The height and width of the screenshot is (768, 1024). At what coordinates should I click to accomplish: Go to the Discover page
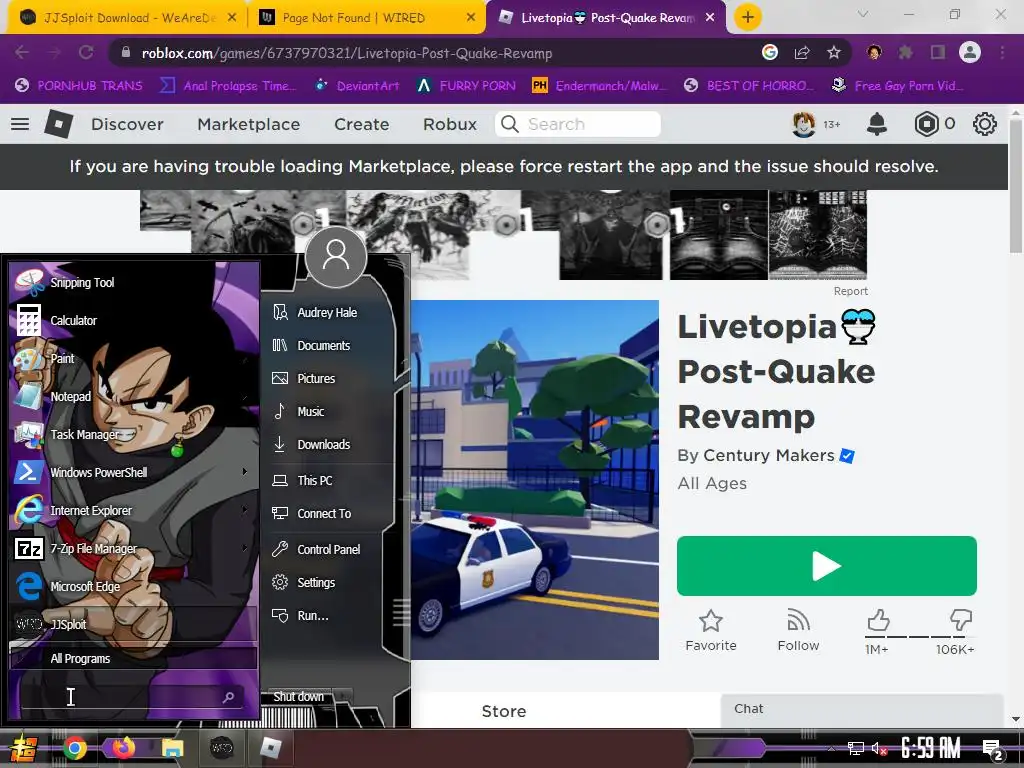coord(127,124)
